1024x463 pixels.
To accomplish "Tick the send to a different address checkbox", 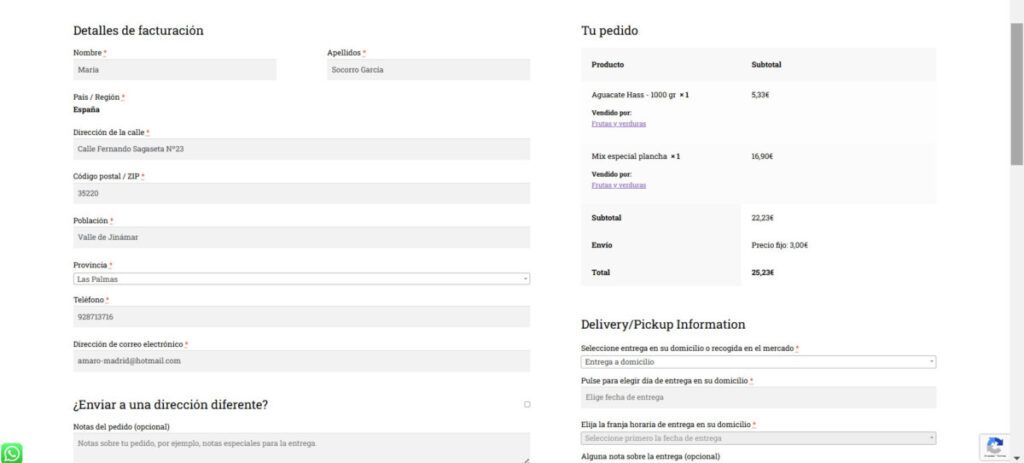I will click(x=527, y=404).
